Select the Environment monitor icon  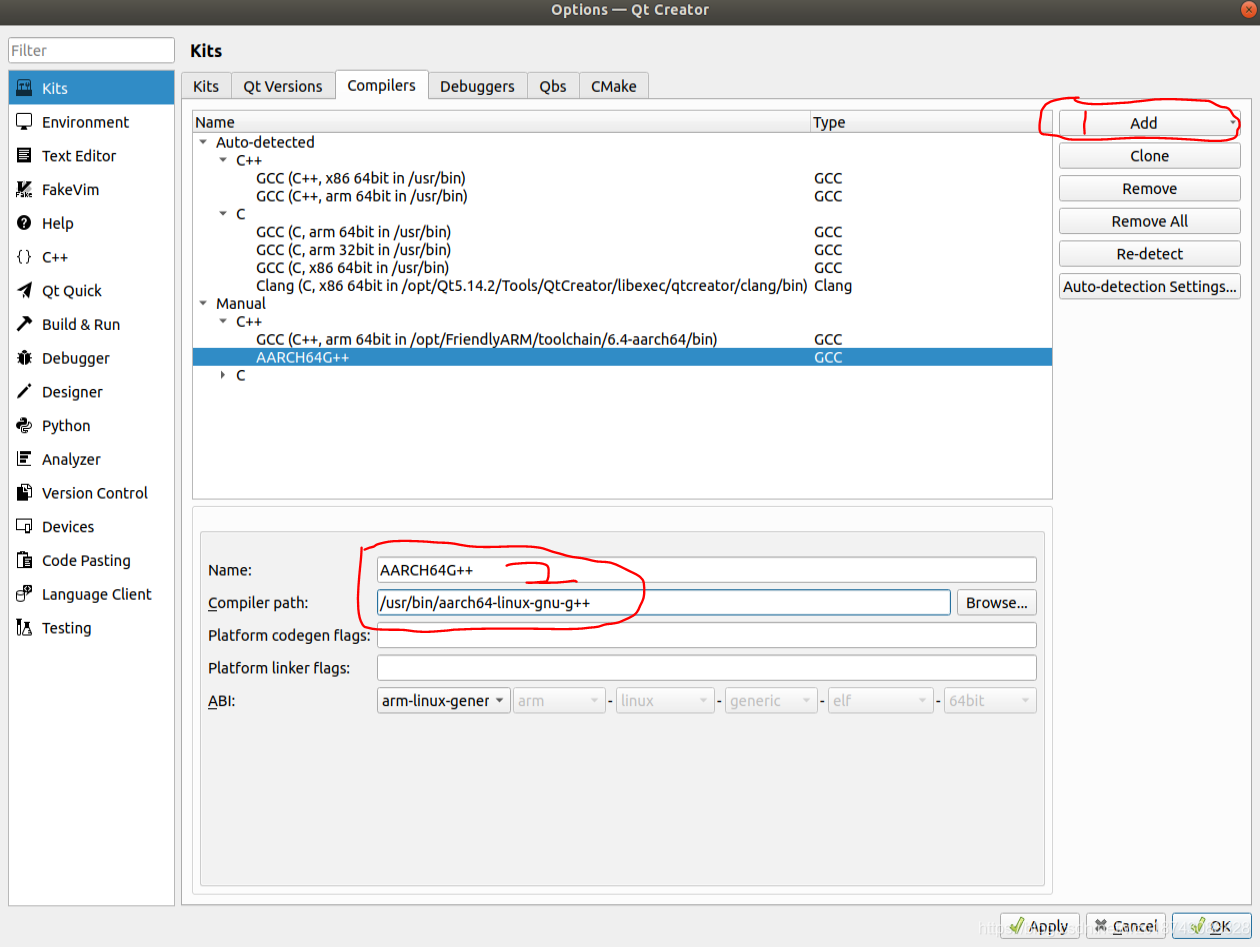click(24, 122)
